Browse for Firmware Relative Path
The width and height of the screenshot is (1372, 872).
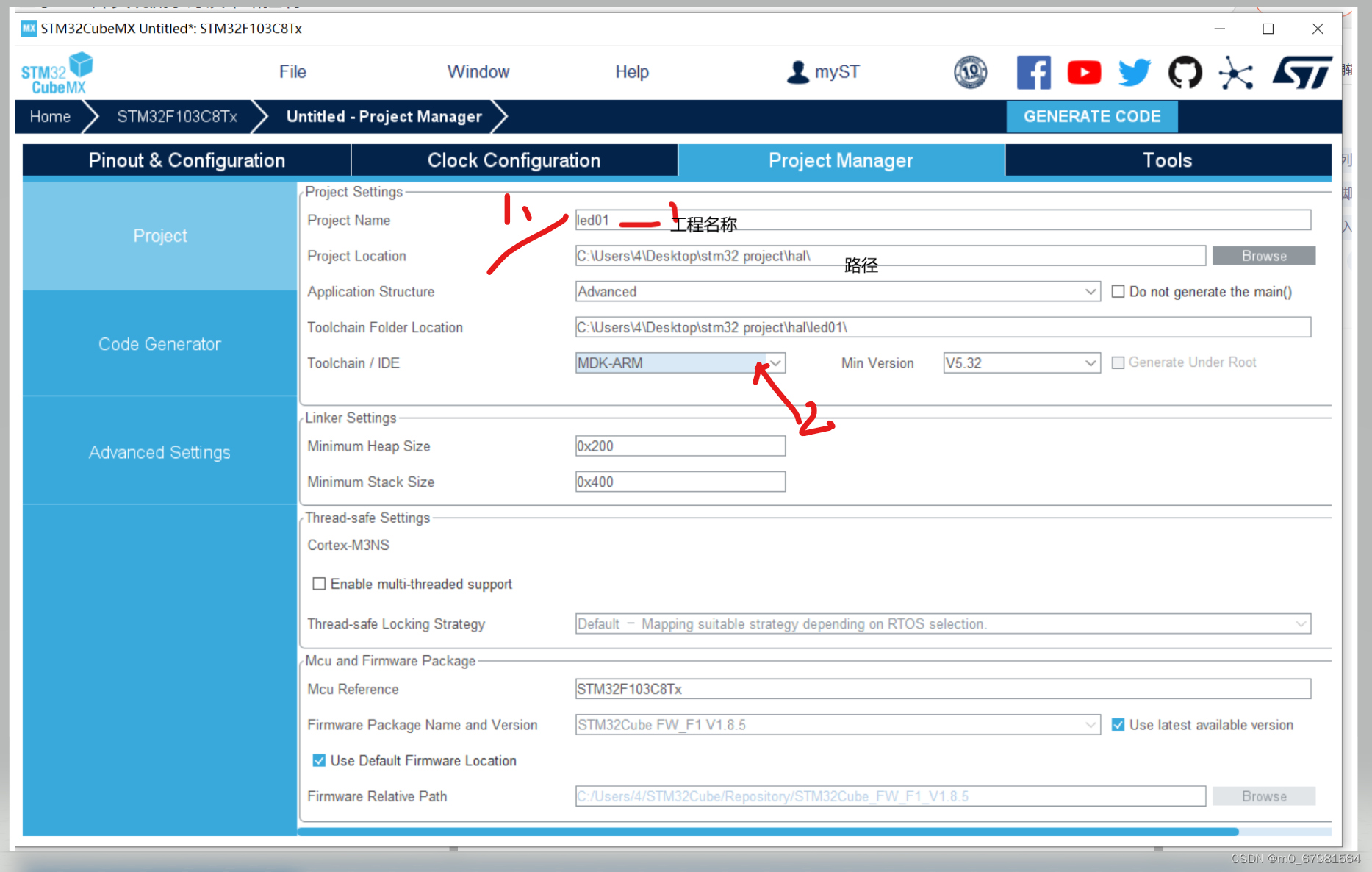coord(1264,796)
